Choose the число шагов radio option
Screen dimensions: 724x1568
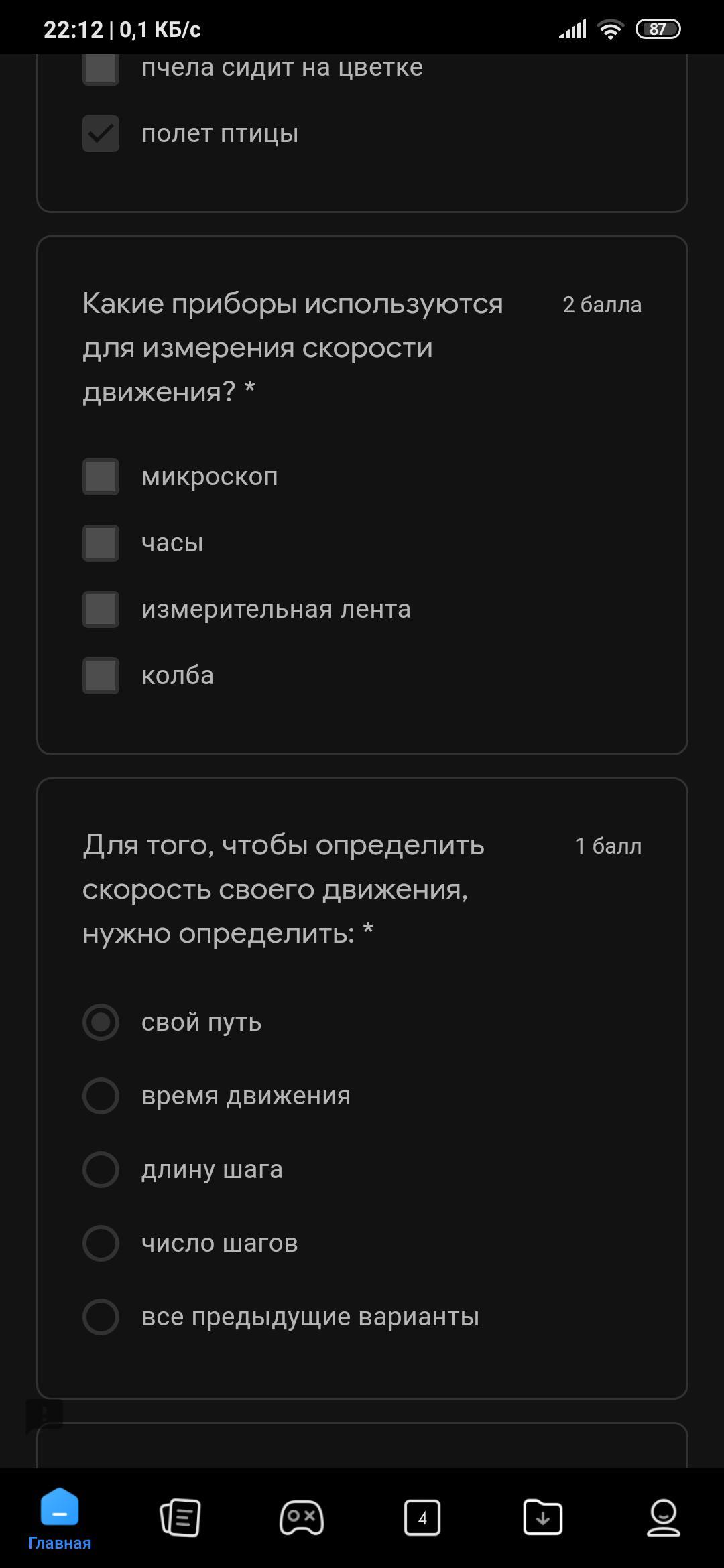pos(101,1243)
